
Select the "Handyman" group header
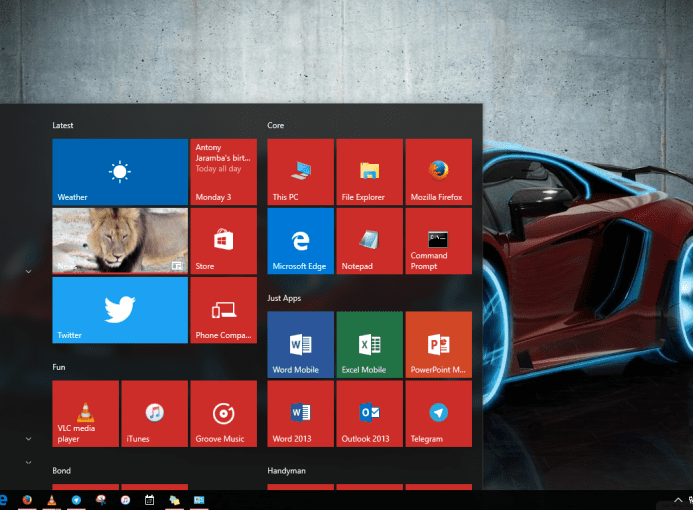click(286, 471)
